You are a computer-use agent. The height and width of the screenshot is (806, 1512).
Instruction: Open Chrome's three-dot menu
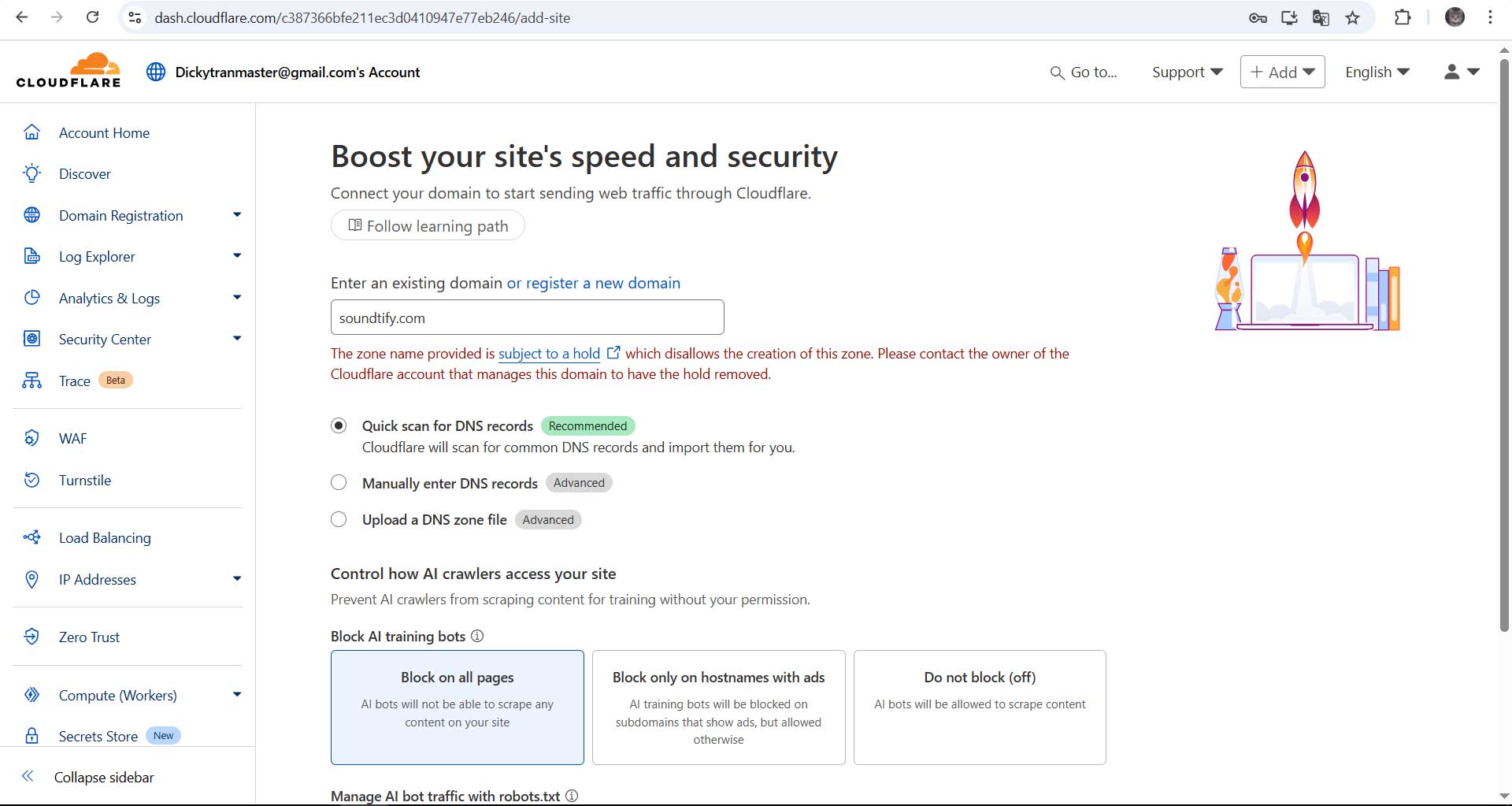(1490, 17)
